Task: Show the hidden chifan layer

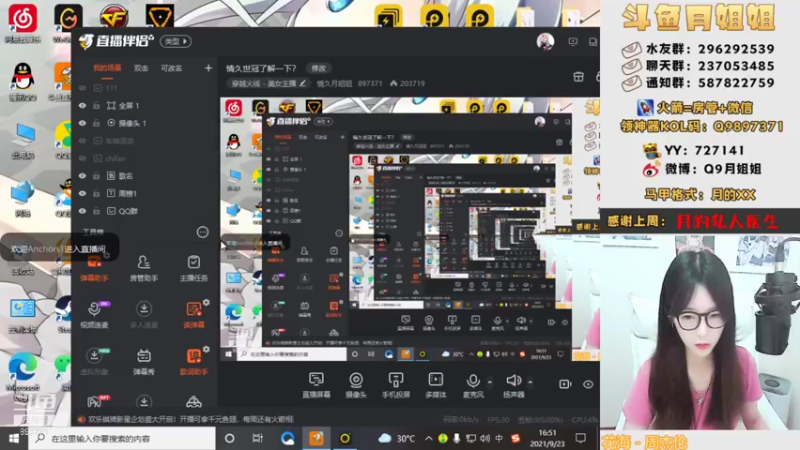Action: [x=83, y=158]
